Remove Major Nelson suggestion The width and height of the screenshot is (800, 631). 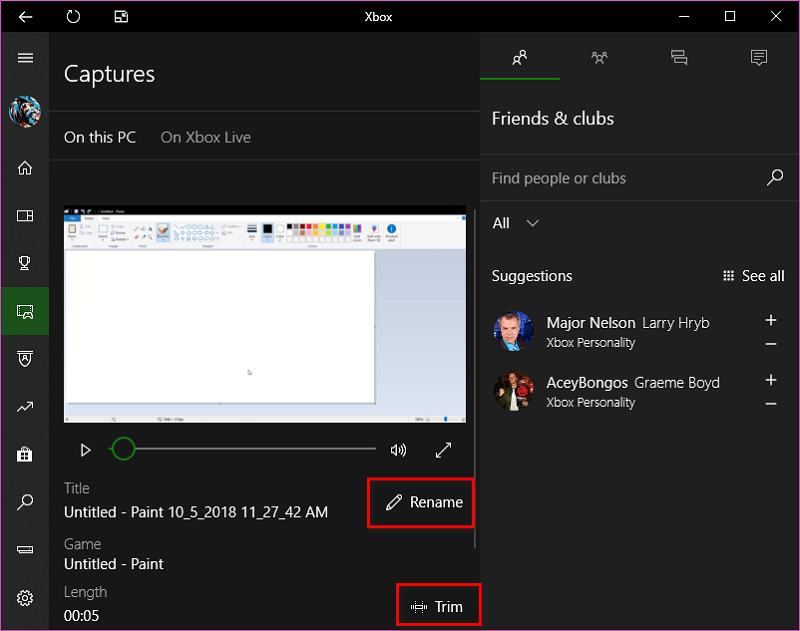point(771,344)
